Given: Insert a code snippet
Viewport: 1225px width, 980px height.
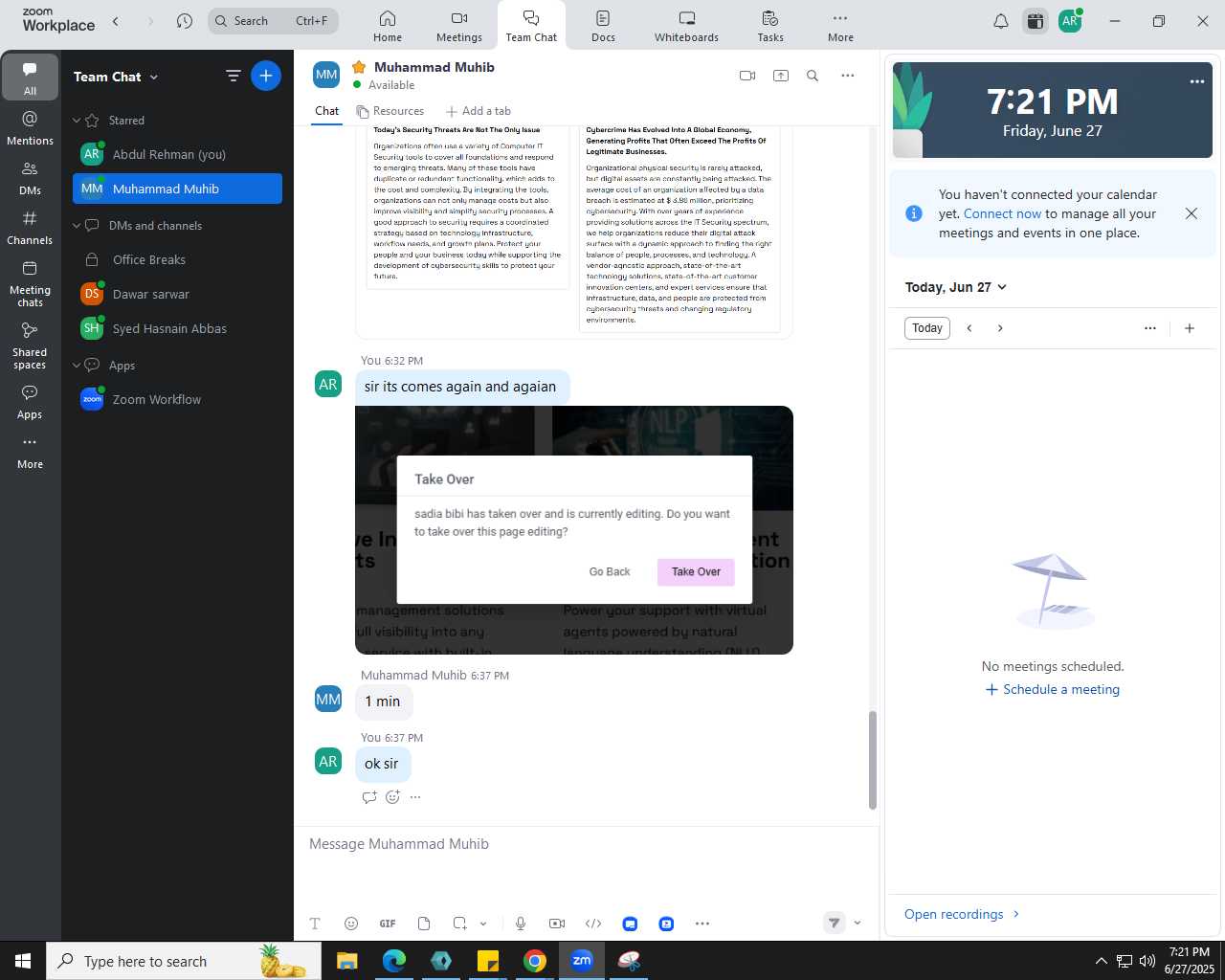Looking at the screenshot, I should click(x=593, y=924).
